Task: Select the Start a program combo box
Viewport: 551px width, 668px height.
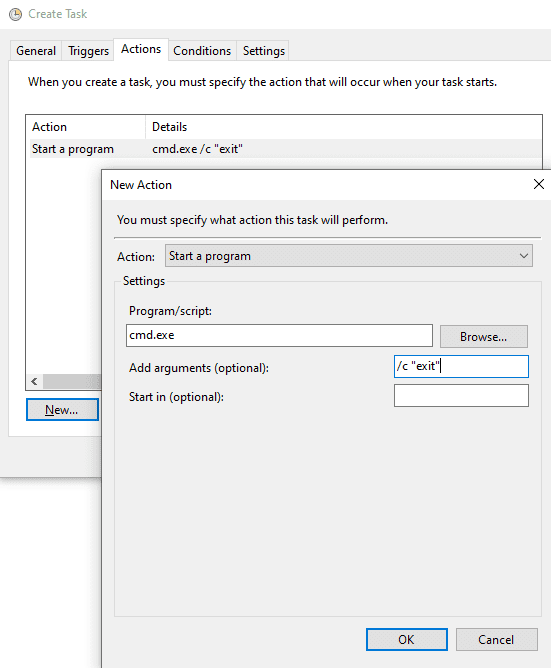Action: click(349, 256)
